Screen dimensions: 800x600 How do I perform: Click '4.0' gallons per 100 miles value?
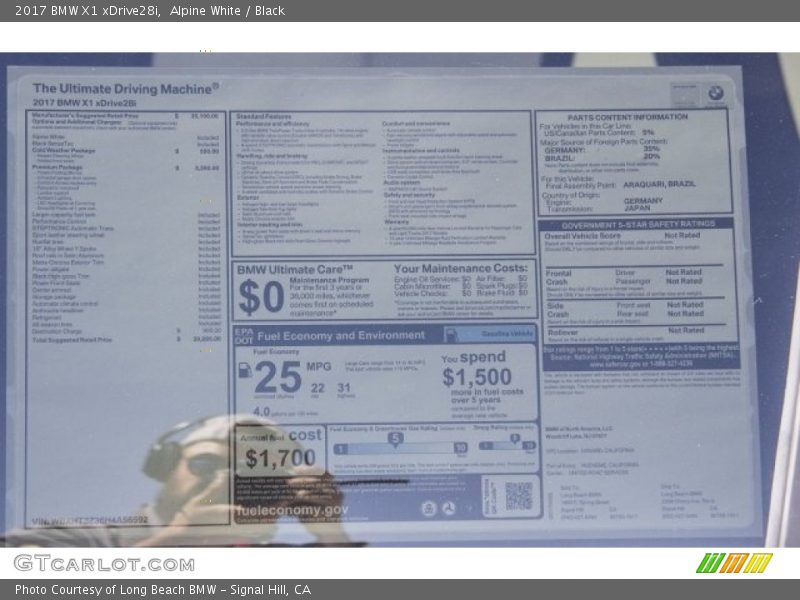click(x=262, y=411)
